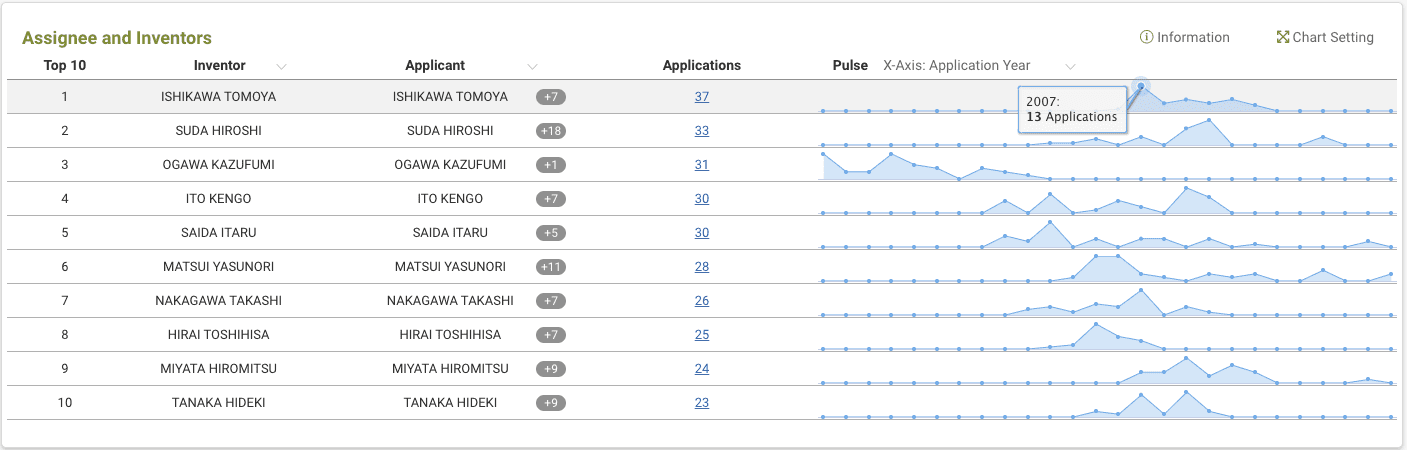
Task: Expand the Inventor column dropdown
Action: point(281,66)
